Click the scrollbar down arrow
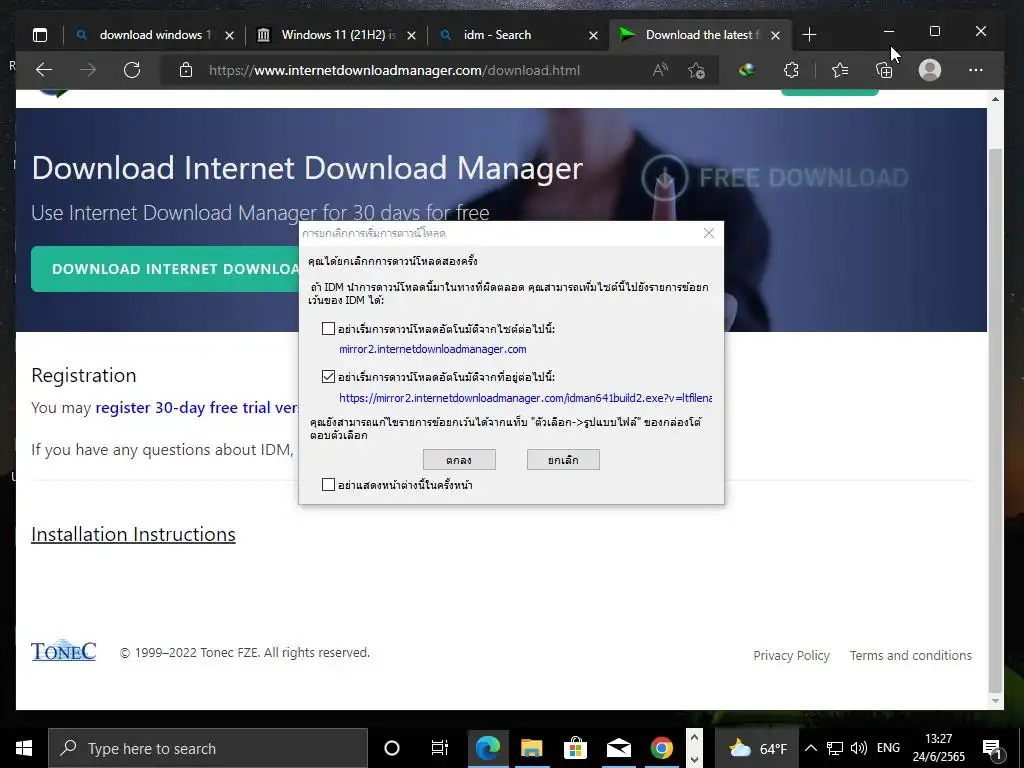 995,701
